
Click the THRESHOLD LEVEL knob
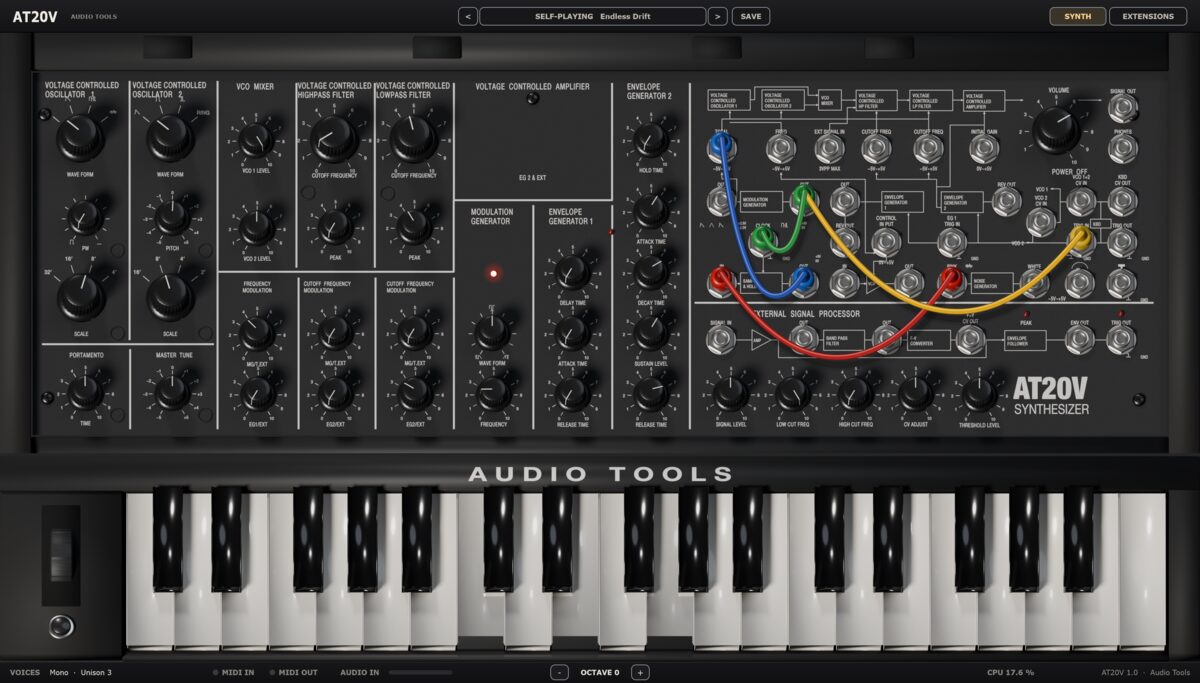[980, 394]
